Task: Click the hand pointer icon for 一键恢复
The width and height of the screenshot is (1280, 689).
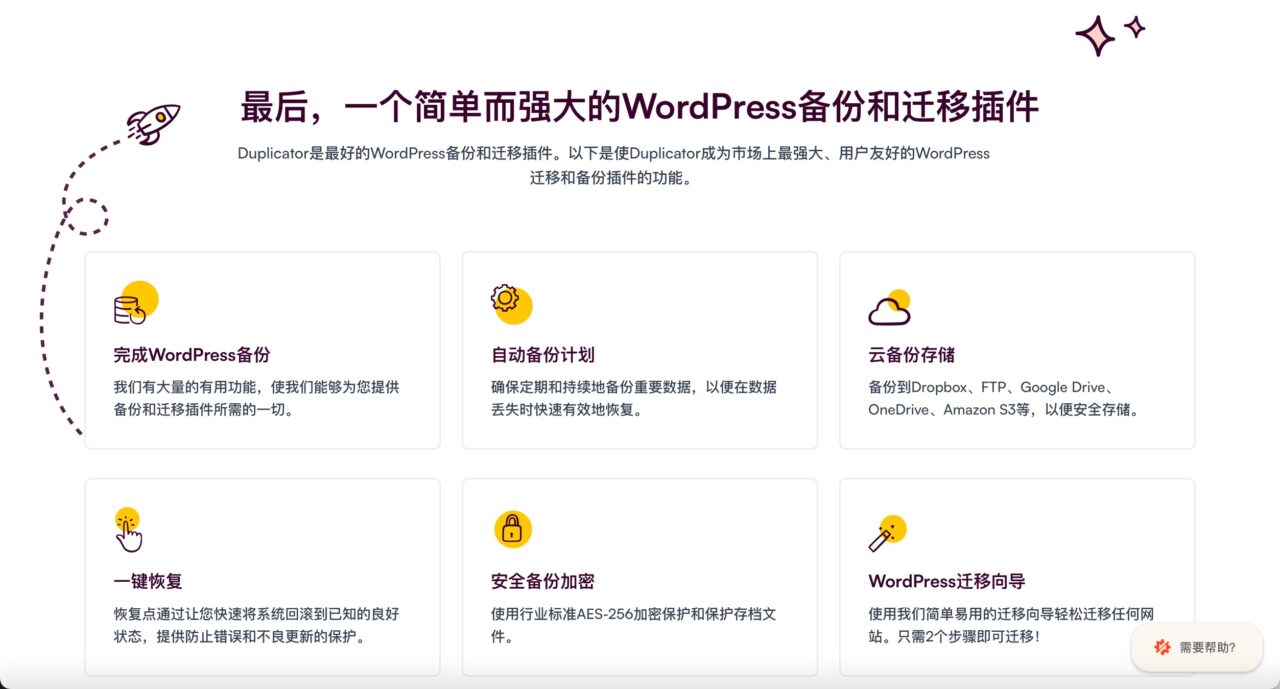Action: [128, 530]
